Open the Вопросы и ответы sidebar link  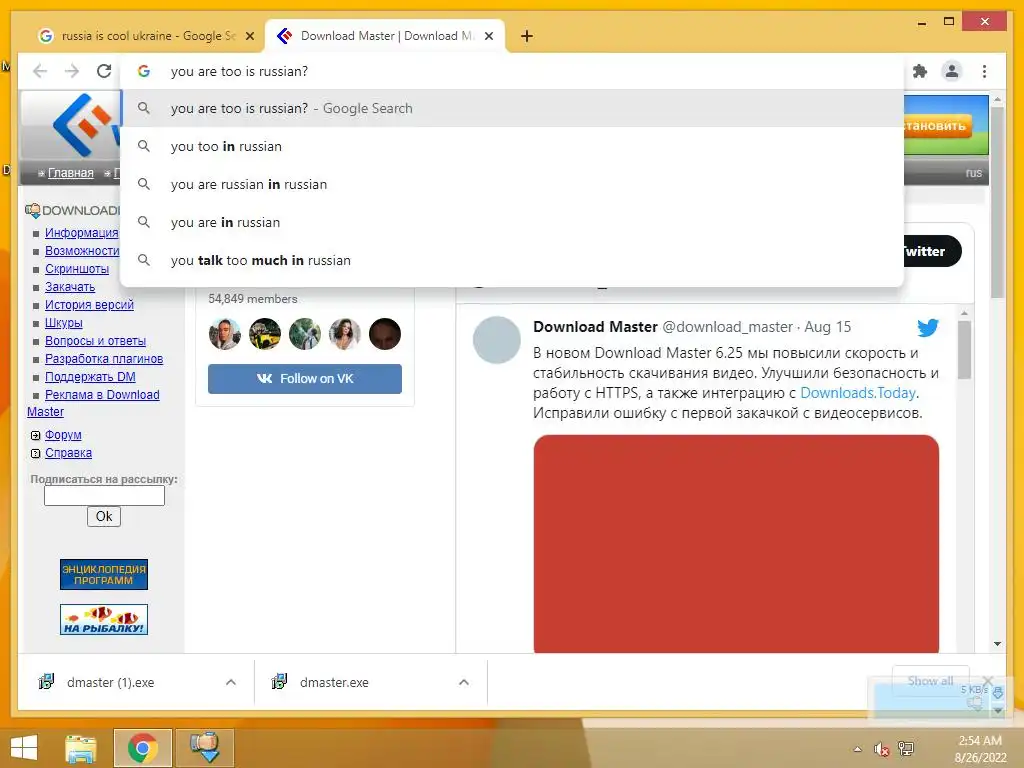coord(95,341)
